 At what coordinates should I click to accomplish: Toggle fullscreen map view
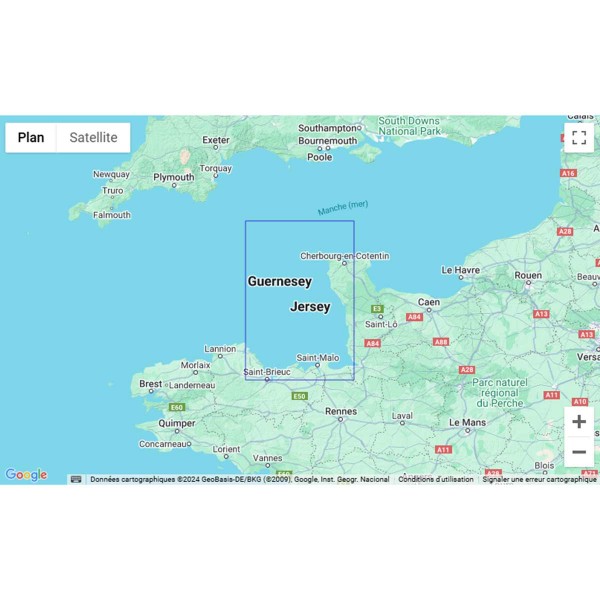(x=579, y=137)
